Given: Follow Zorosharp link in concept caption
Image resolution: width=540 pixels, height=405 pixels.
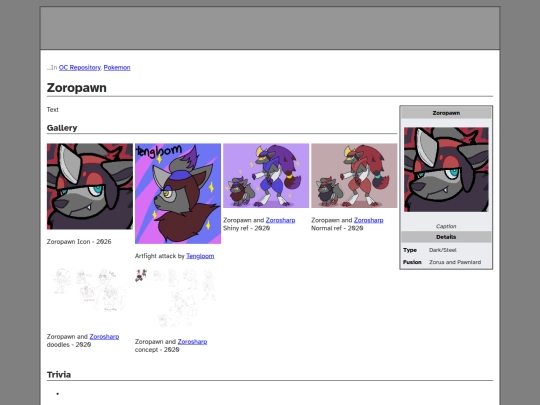Looking at the screenshot, I should point(192,342).
